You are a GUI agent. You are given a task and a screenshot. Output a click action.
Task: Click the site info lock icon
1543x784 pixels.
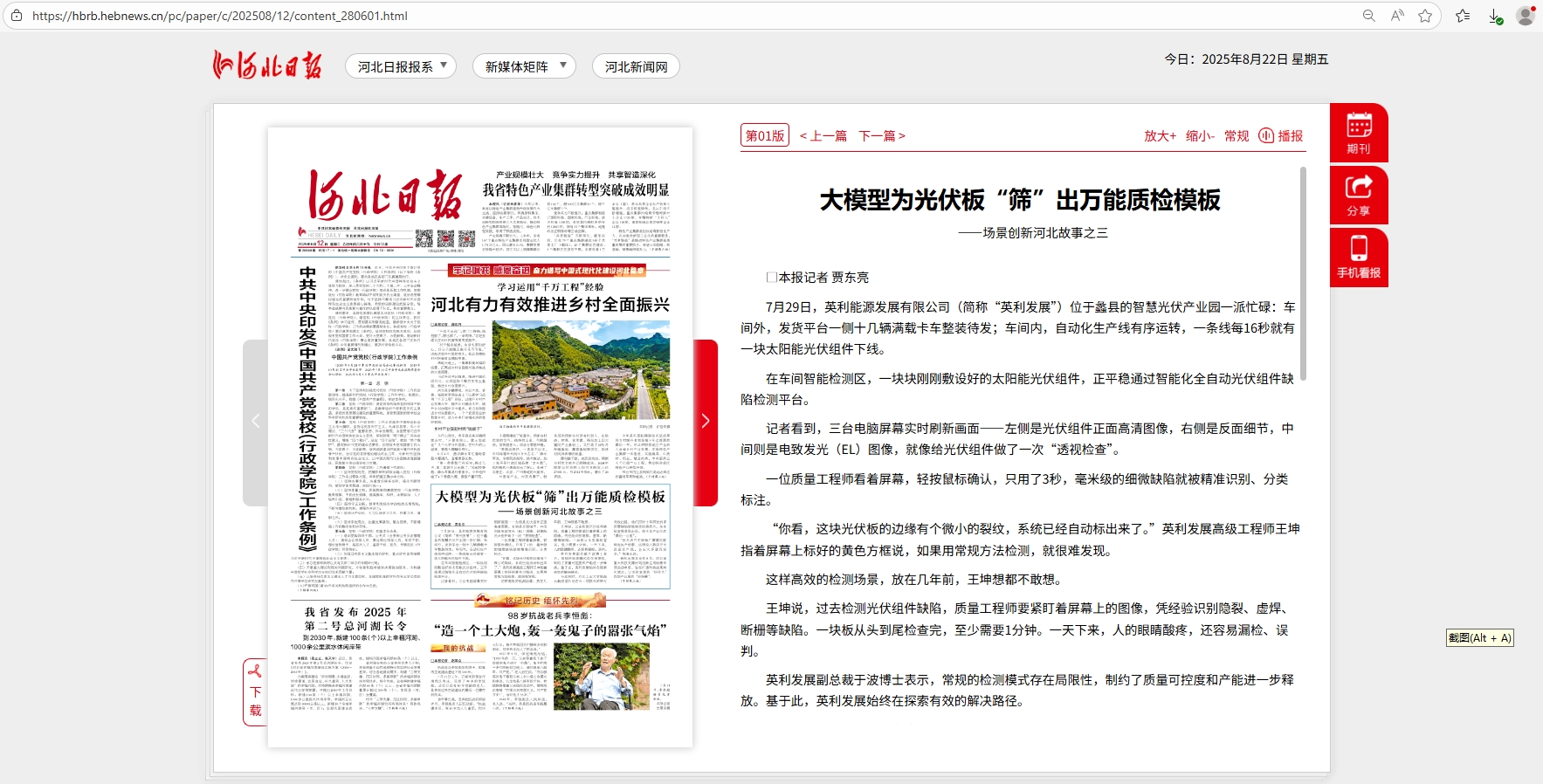coord(17,16)
